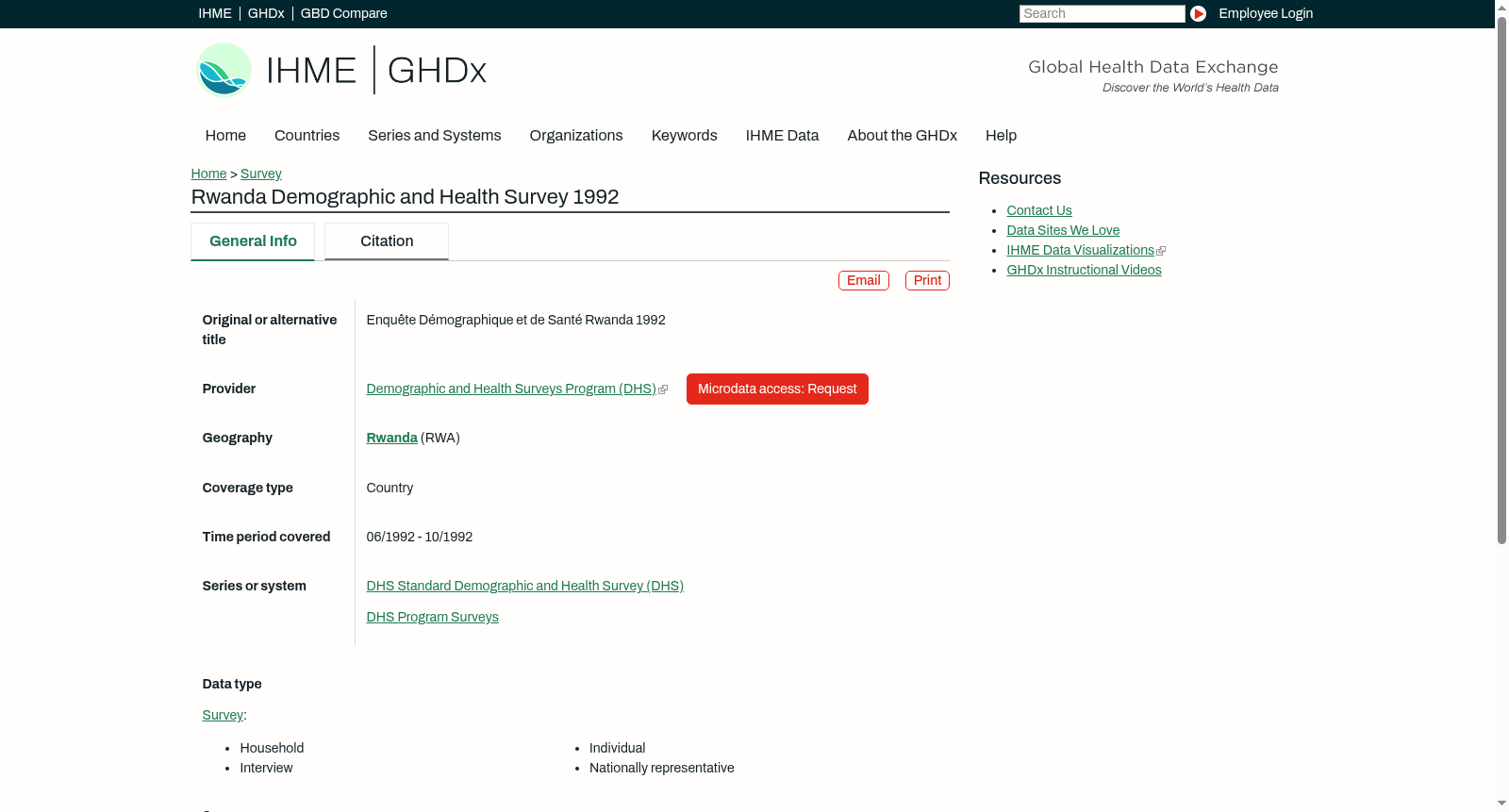Open the Organizations menu
1509x812 pixels.
click(x=576, y=135)
